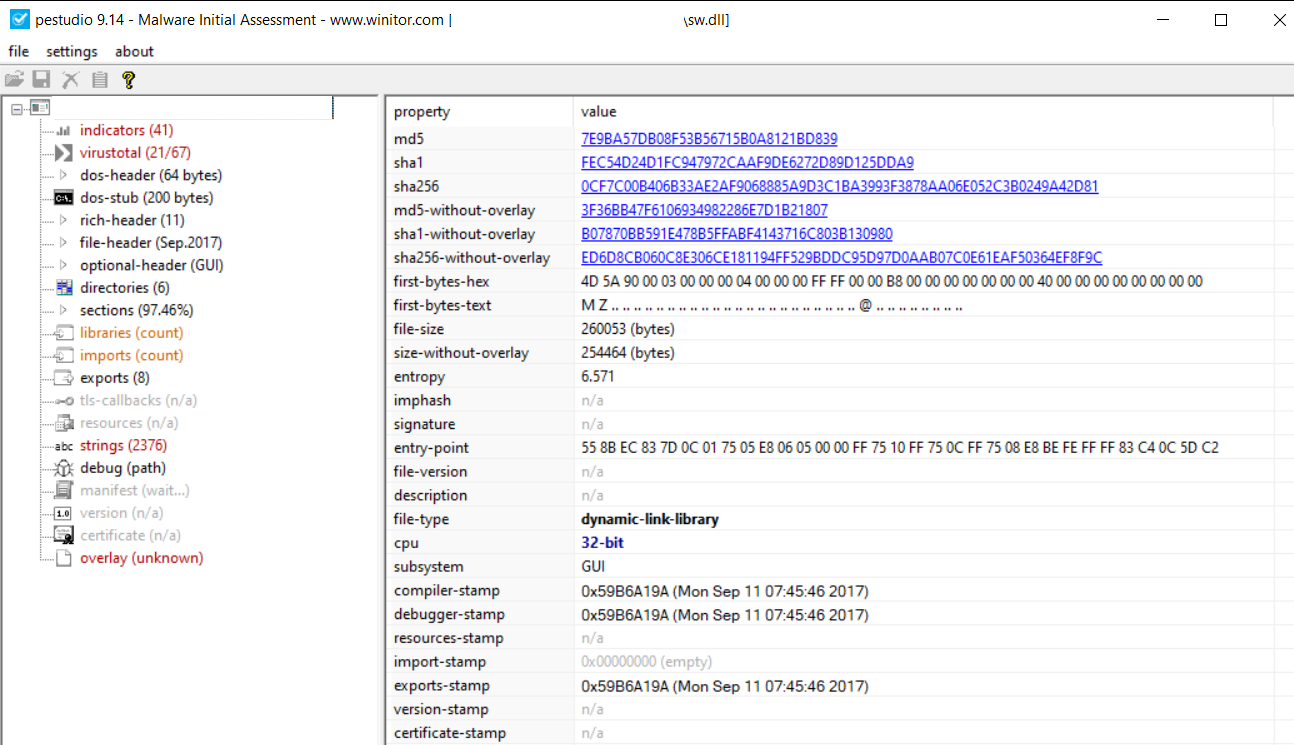Expand the optional-header node arrow

click(64, 265)
